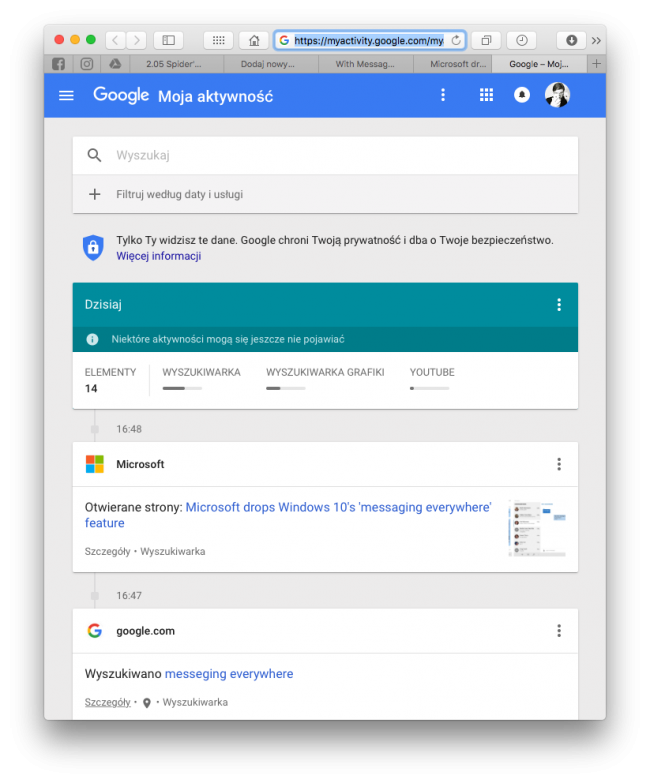Switch to the Dodaj nowy tab

coord(271,64)
